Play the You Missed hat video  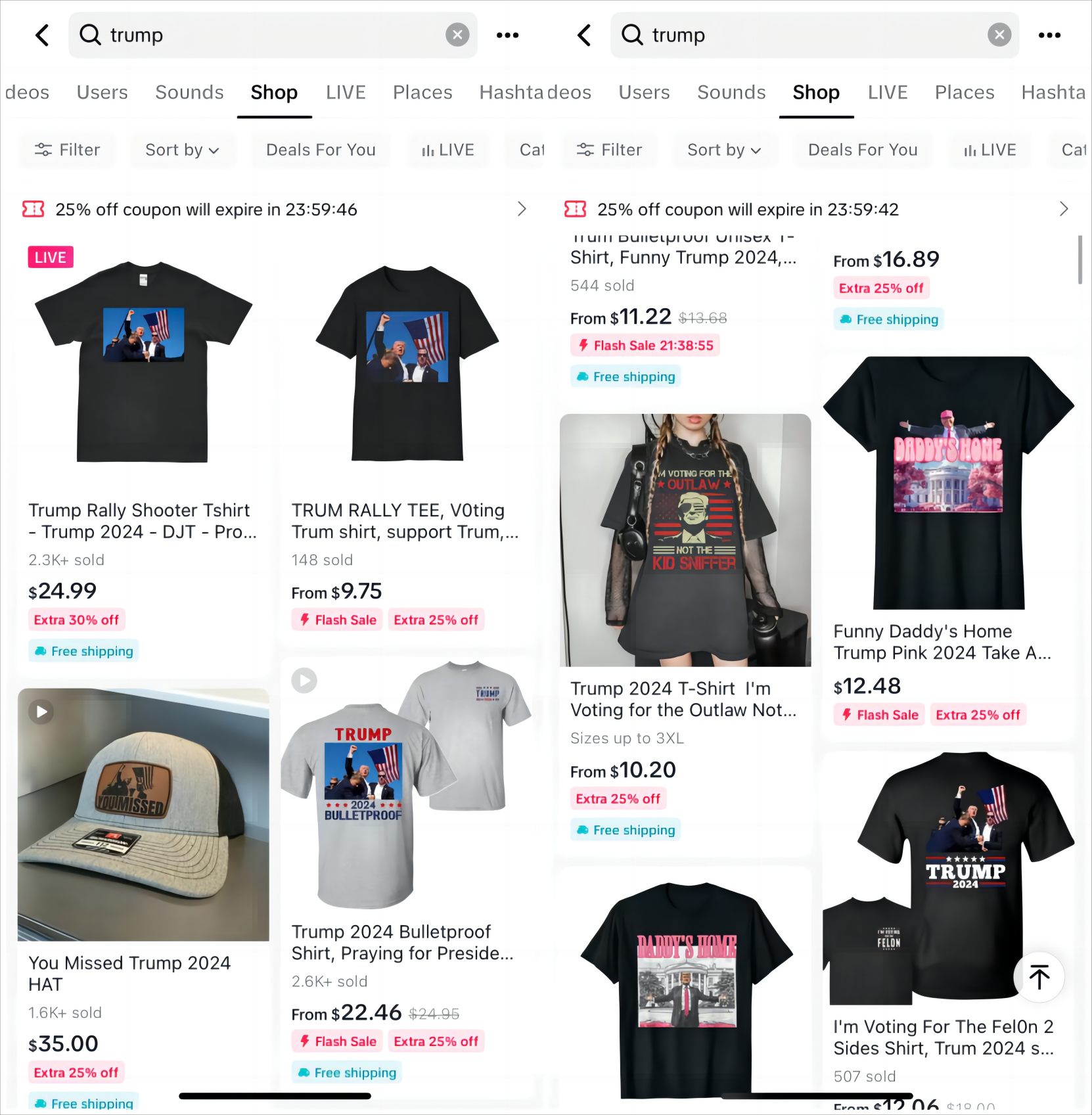pos(41,712)
